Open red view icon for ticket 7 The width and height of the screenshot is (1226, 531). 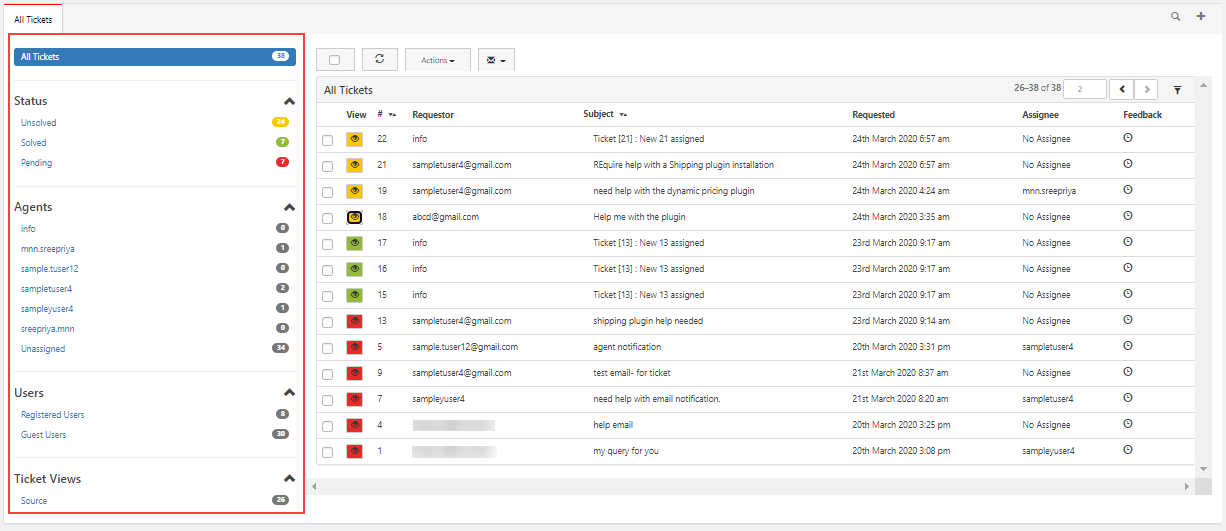click(354, 399)
